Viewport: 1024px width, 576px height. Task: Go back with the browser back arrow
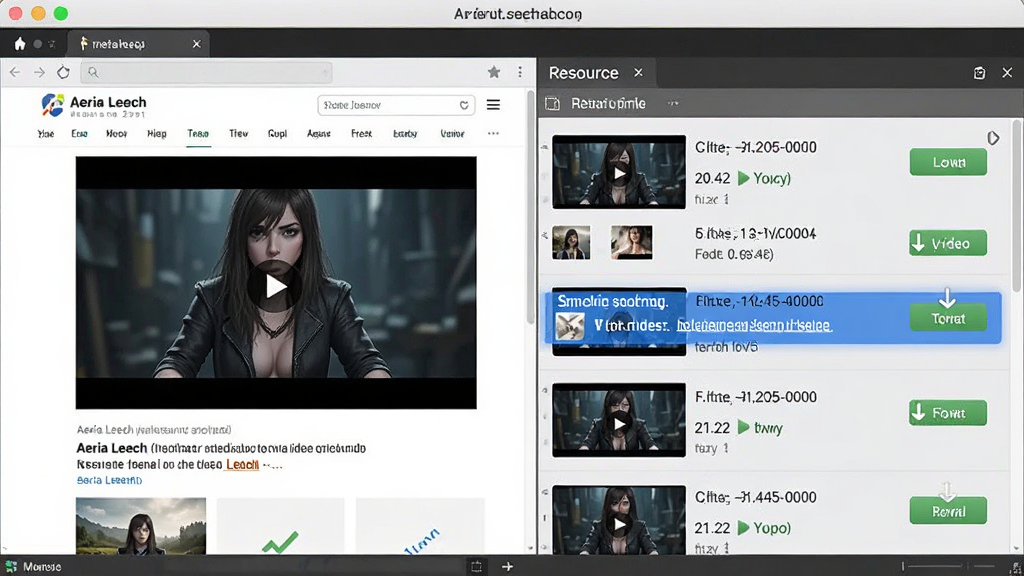[x=15, y=72]
